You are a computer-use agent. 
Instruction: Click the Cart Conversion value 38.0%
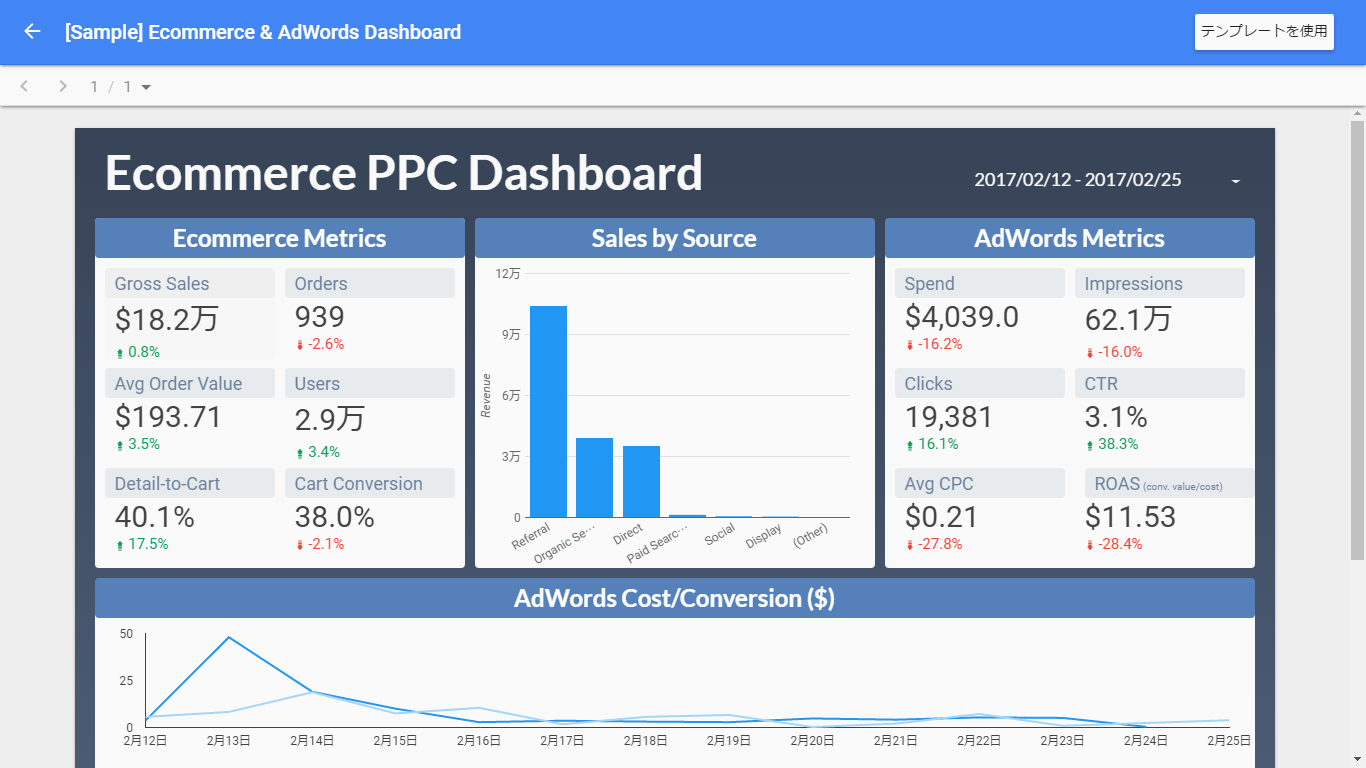[334, 517]
